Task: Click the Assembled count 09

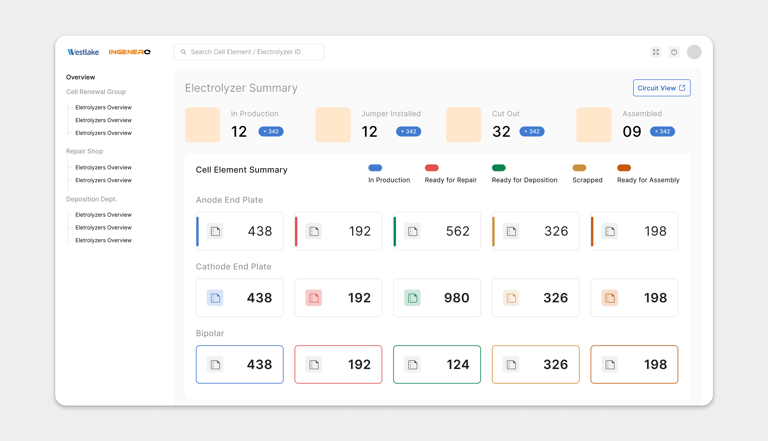Action: click(632, 132)
